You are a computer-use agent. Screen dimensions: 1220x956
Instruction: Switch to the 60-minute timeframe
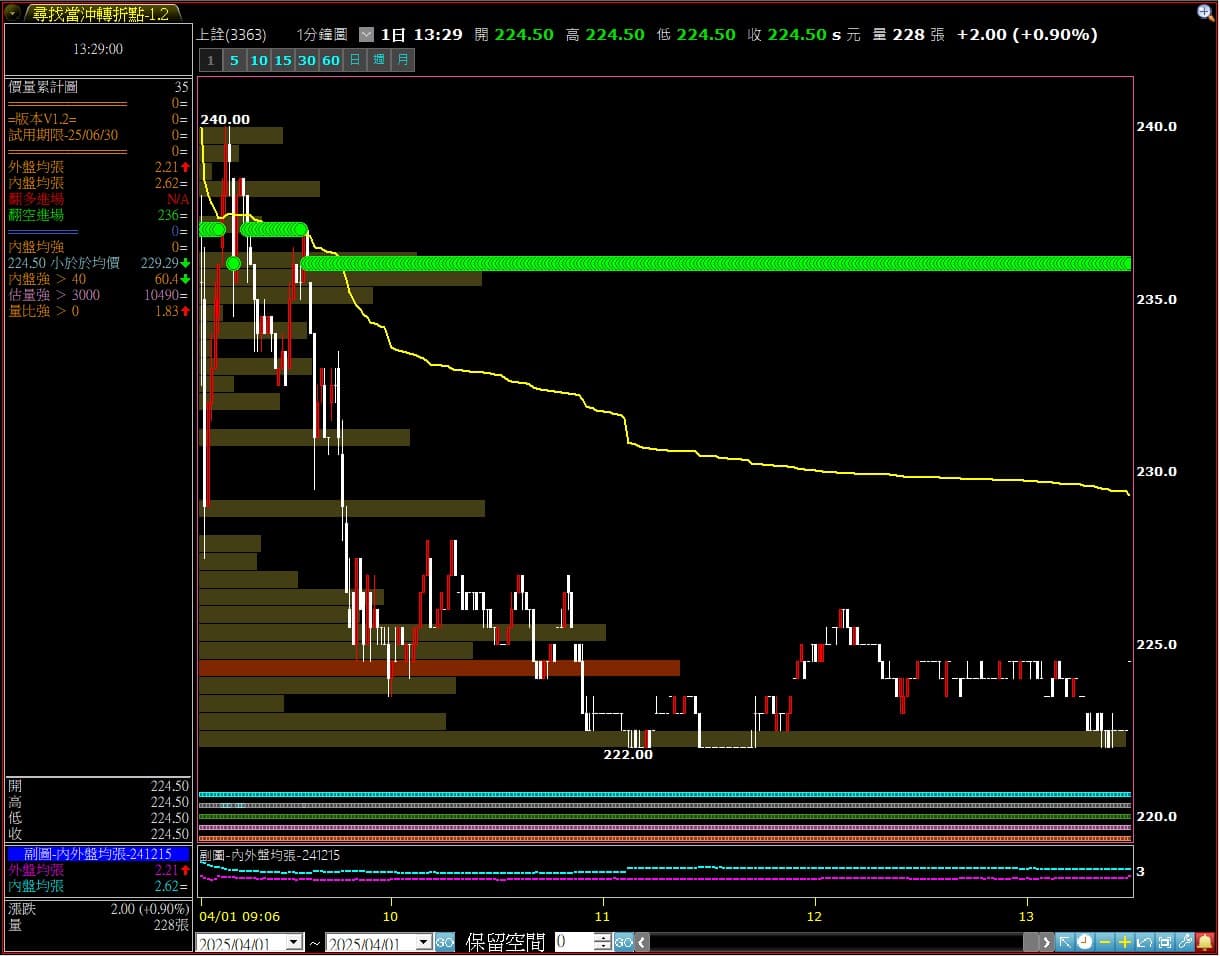click(331, 60)
